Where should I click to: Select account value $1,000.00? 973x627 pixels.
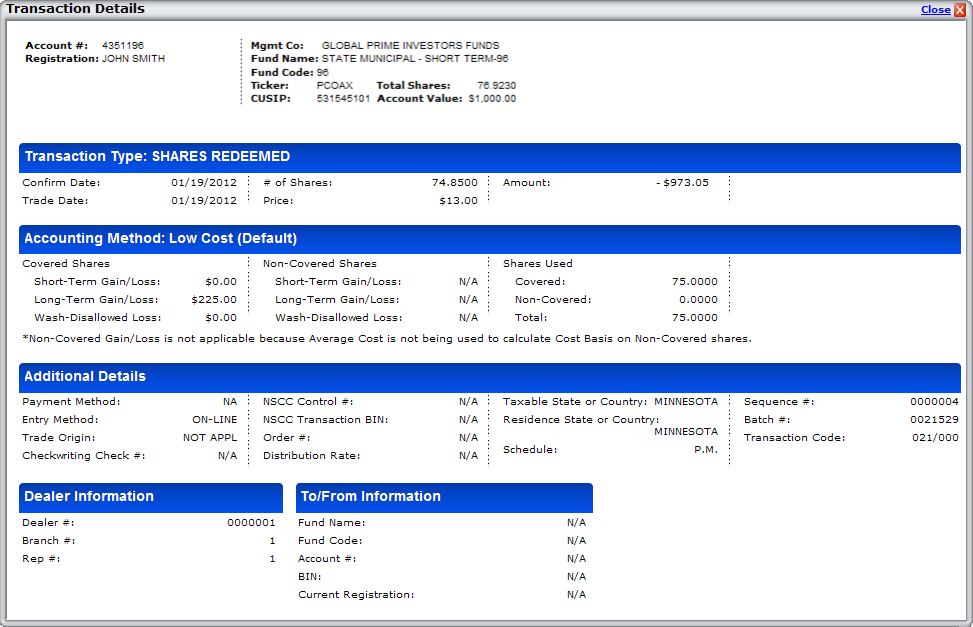tap(492, 98)
